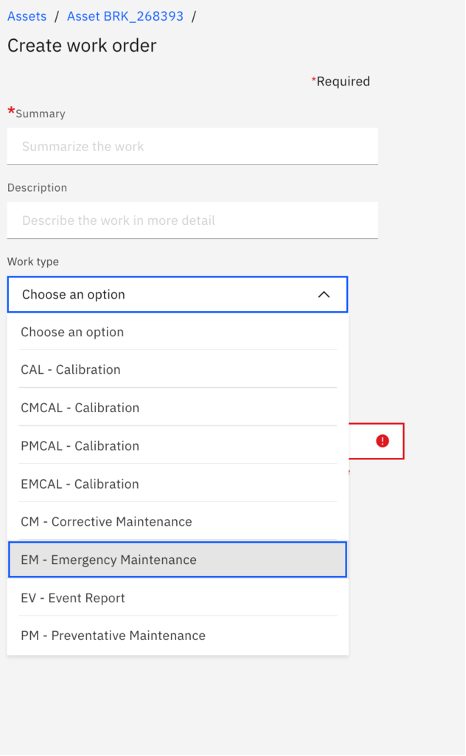Click the Work type combo box header

178,294
